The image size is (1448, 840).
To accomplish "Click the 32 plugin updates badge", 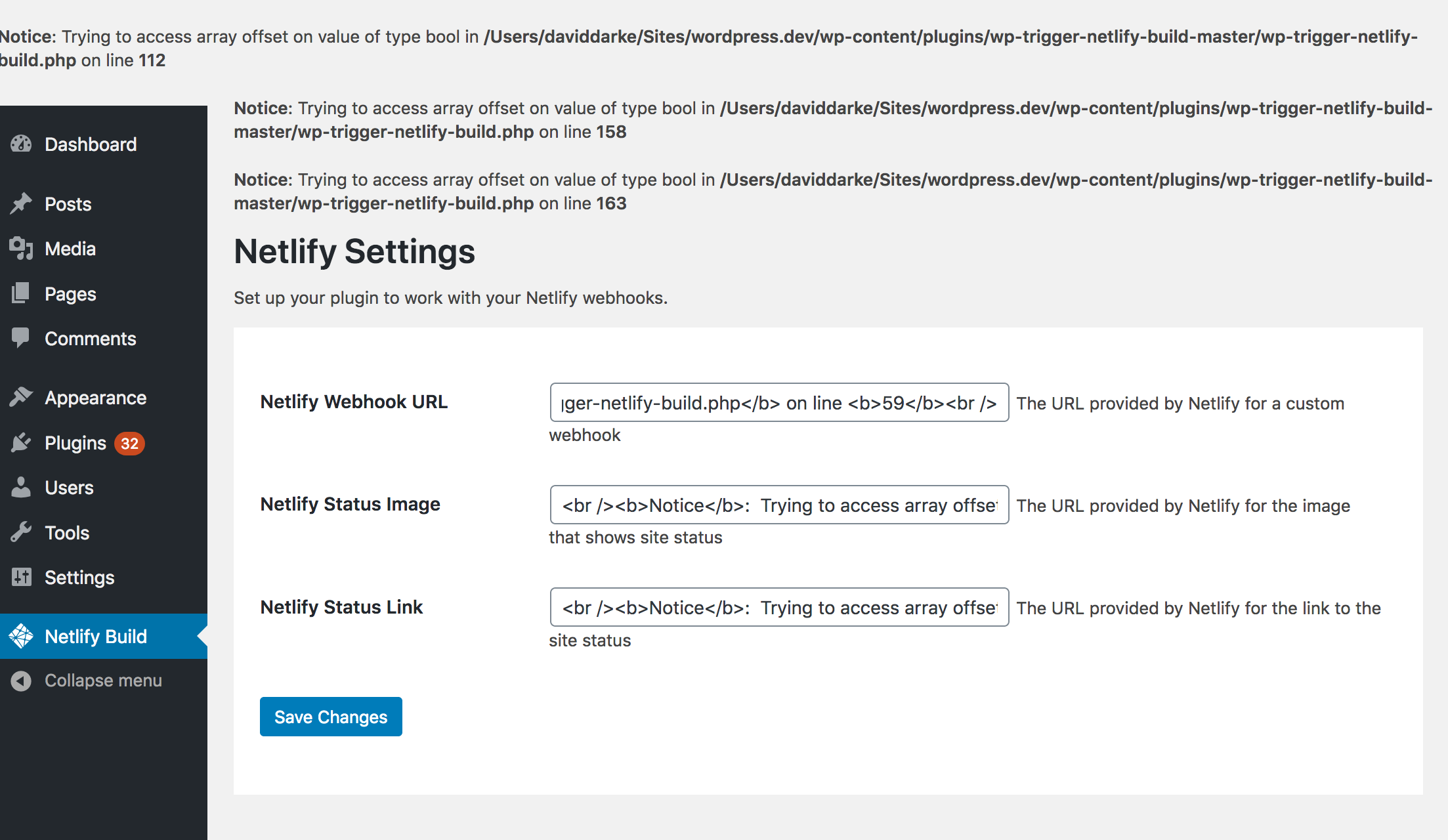I will click(x=129, y=444).
